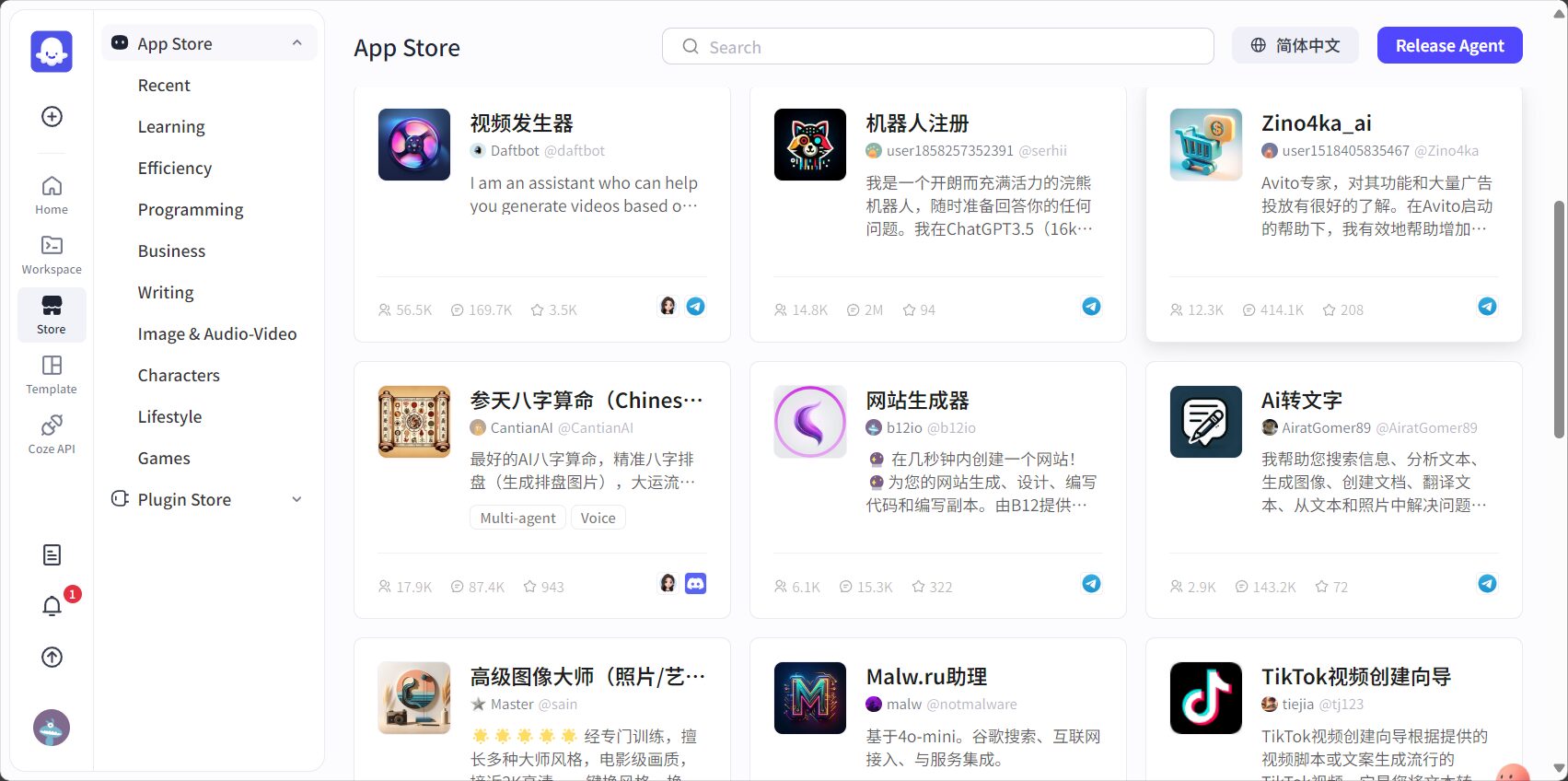Open 机器人注册 raccoon bot icon
Image resolution: width=1568 pixels, height=781 pixels.
810,145
